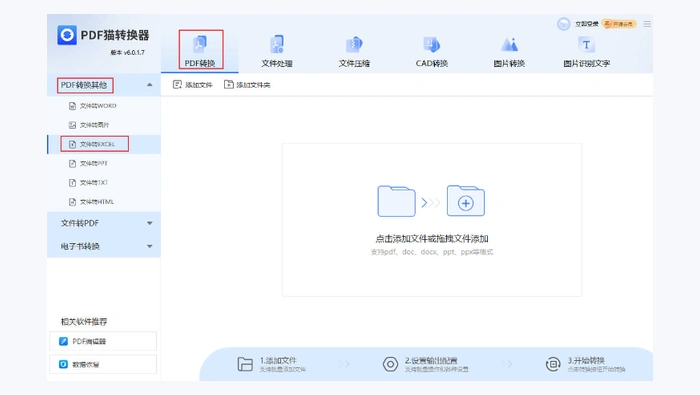Open the 文件压缩 tab
700x395 pixels.
(354, 51)
